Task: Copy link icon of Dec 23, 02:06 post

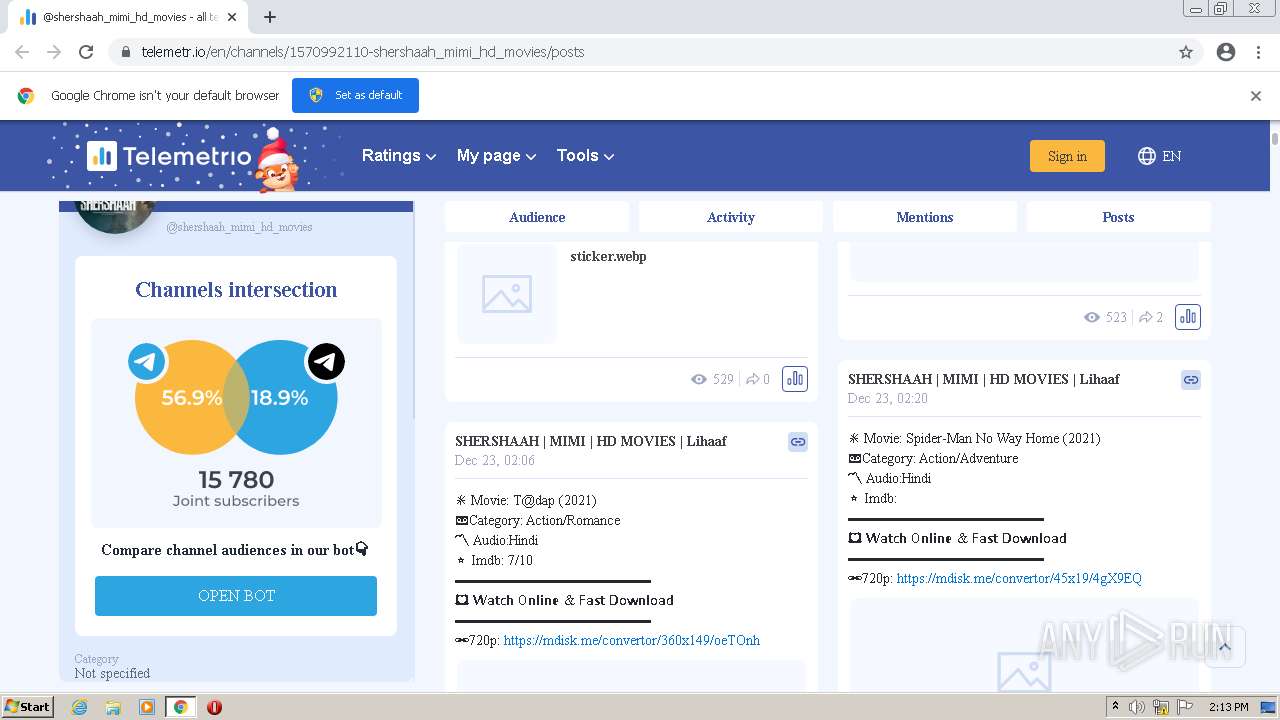Action: click(798, 441)
